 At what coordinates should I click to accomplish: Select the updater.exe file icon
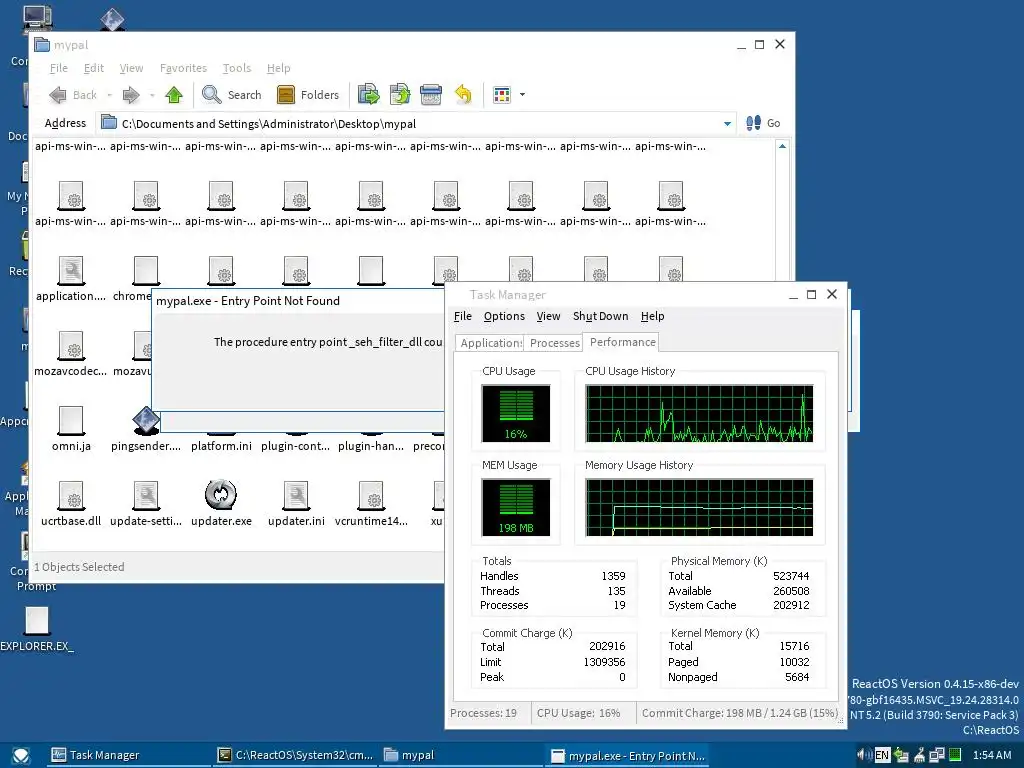pyautogui.click(x=221, y=495)
